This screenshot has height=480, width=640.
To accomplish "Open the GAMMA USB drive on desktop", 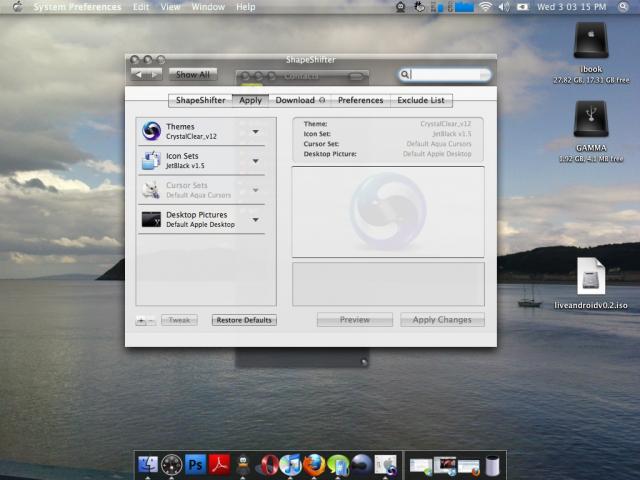I will tap(591, 118).
